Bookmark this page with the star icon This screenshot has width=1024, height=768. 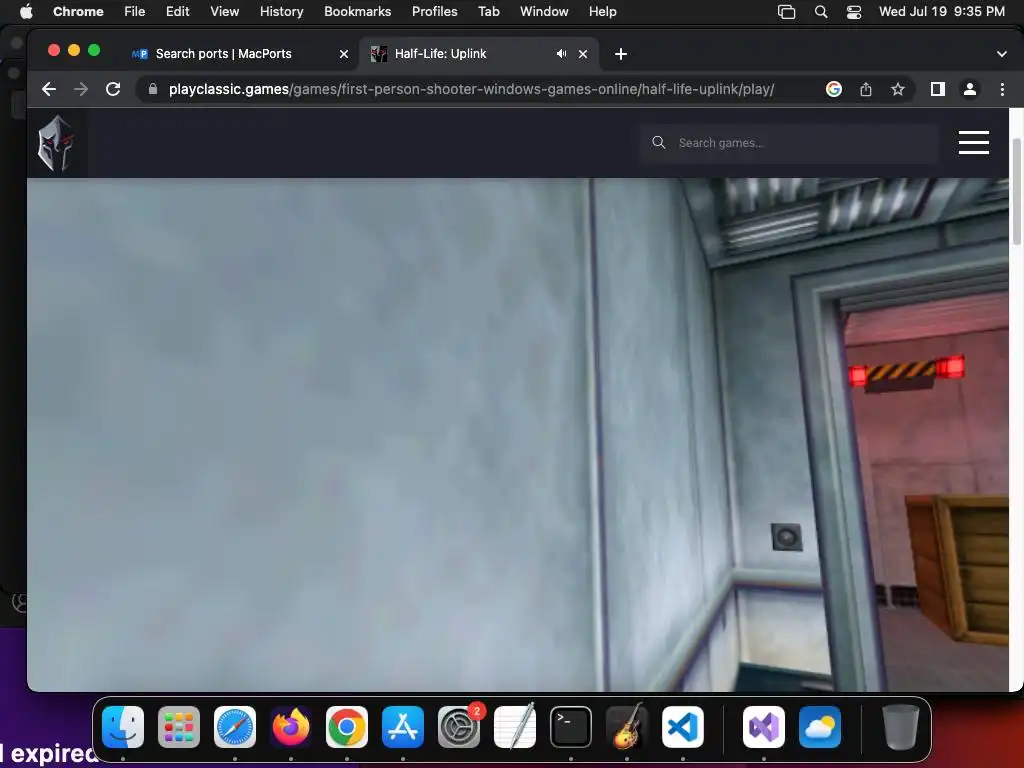(898, 89)
